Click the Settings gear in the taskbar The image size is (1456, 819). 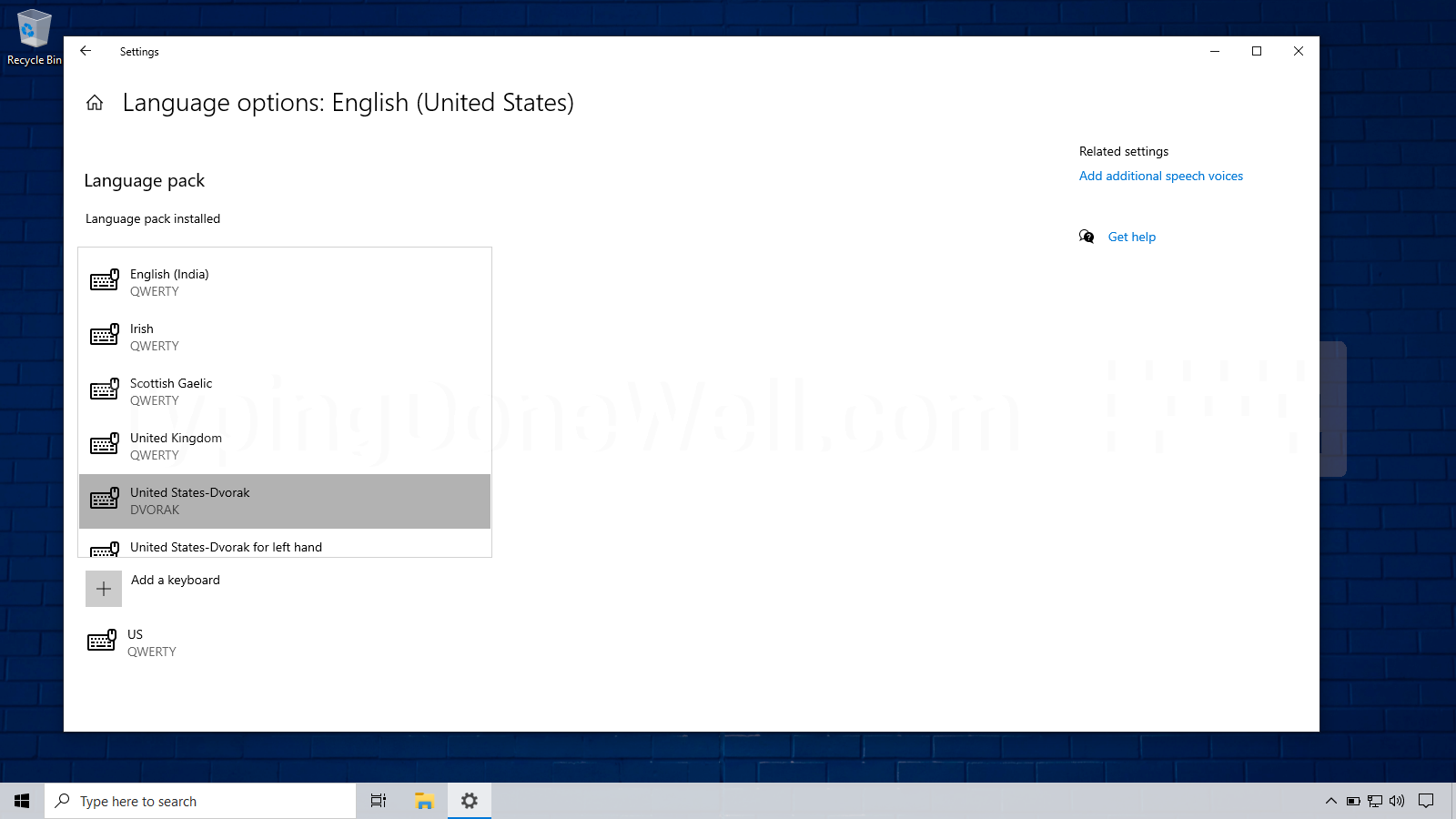click(469, 801)
